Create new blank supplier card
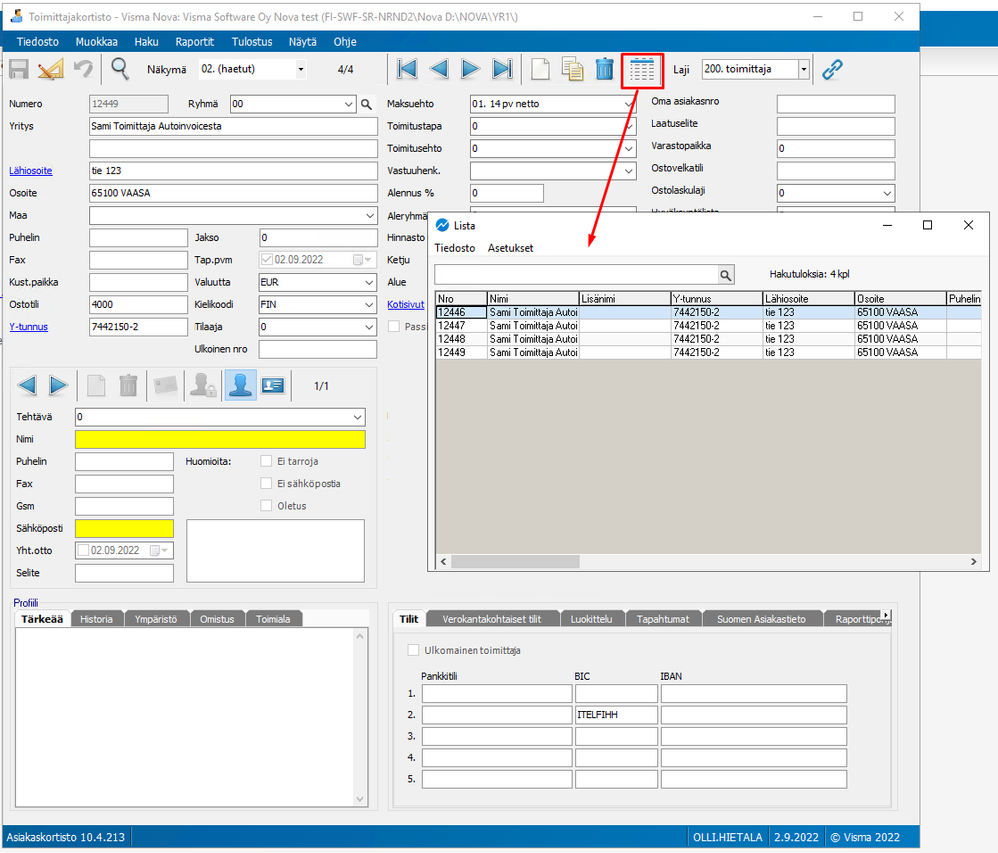 click(540, 69)
